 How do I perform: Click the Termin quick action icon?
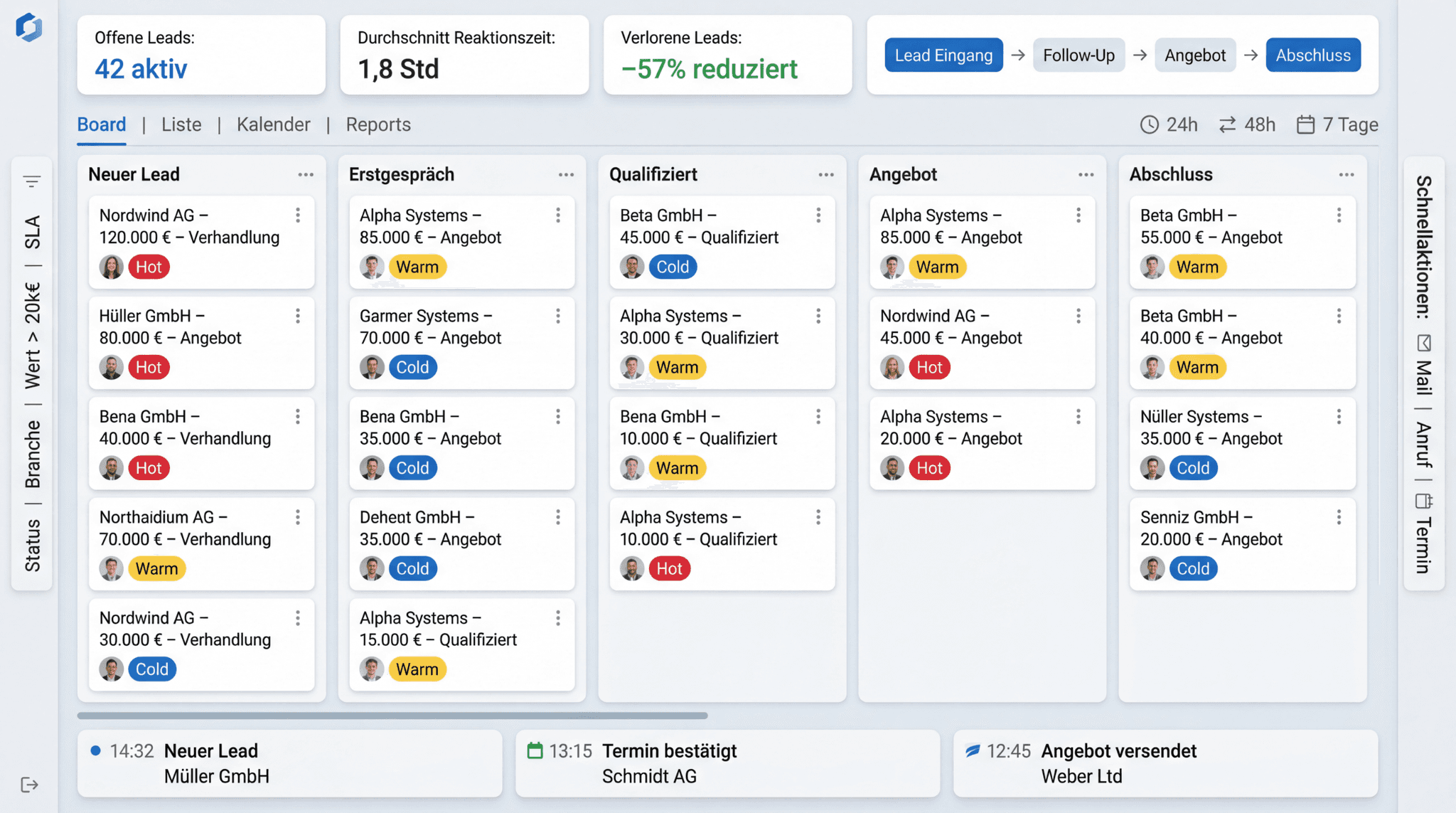coord(1423,501)
